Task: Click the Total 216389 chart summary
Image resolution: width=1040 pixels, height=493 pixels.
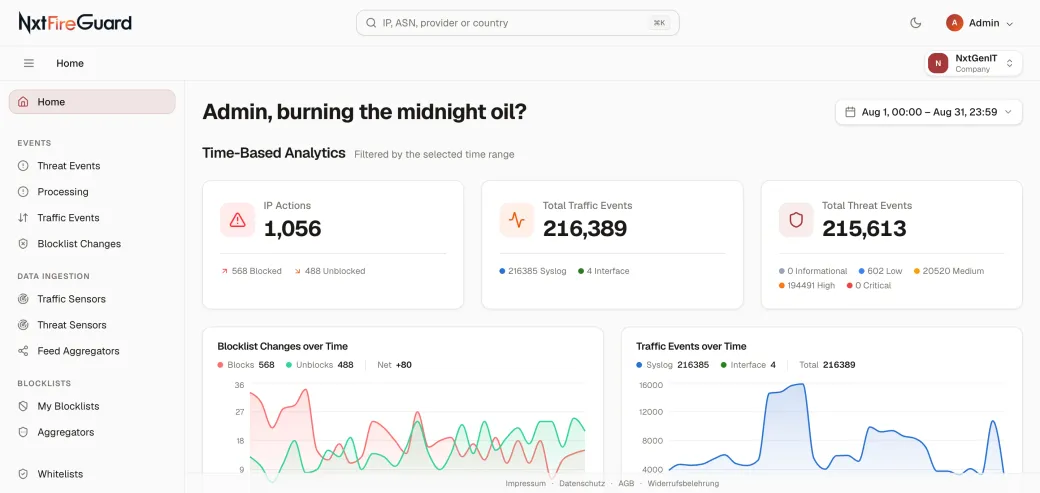Action: (827, 365)
